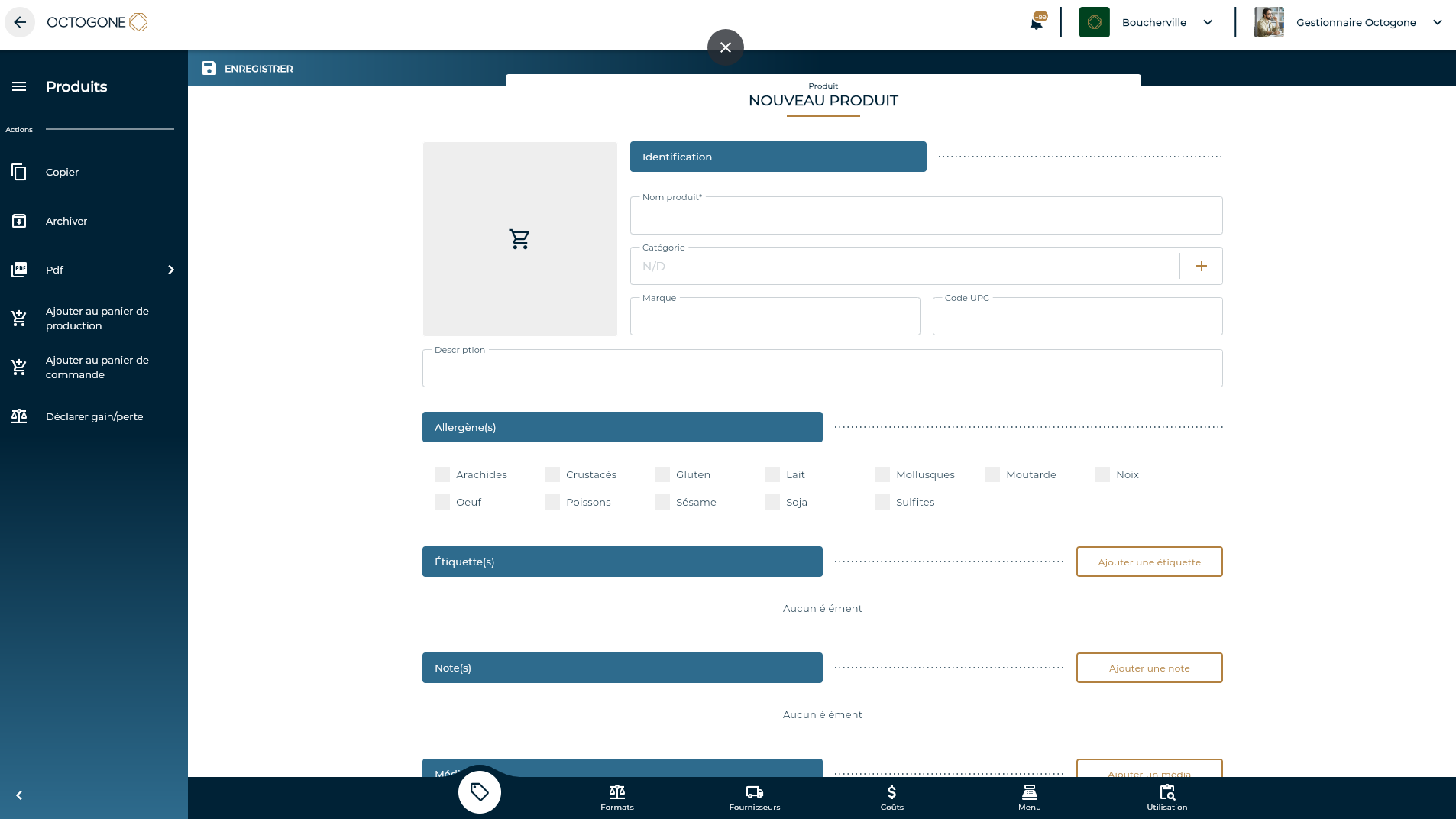Open the Fournisseurs tab
Viewport: 1456px width, 819px height.
[755, 798]
